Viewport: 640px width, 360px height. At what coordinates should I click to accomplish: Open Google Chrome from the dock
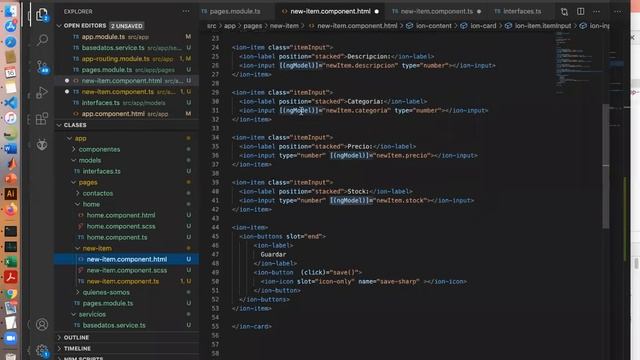point(11,293)
